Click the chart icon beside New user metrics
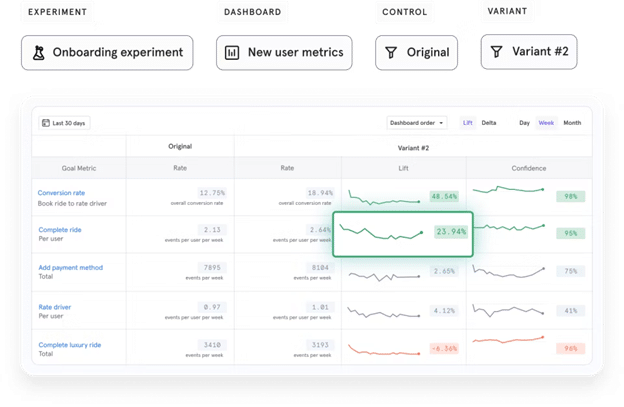The height and width of the screenshot is (407, 624). point(233,52)
